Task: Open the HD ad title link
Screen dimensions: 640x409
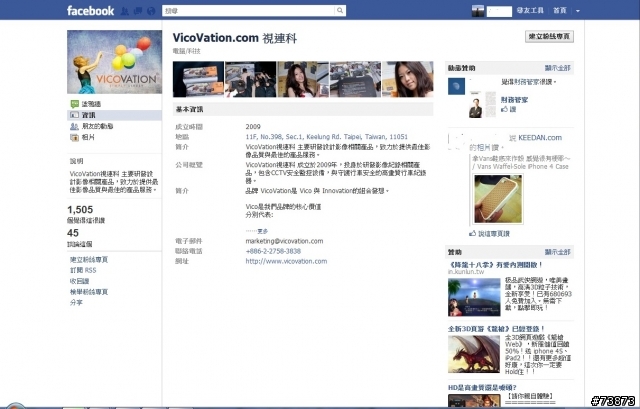Action: [482, 387]
